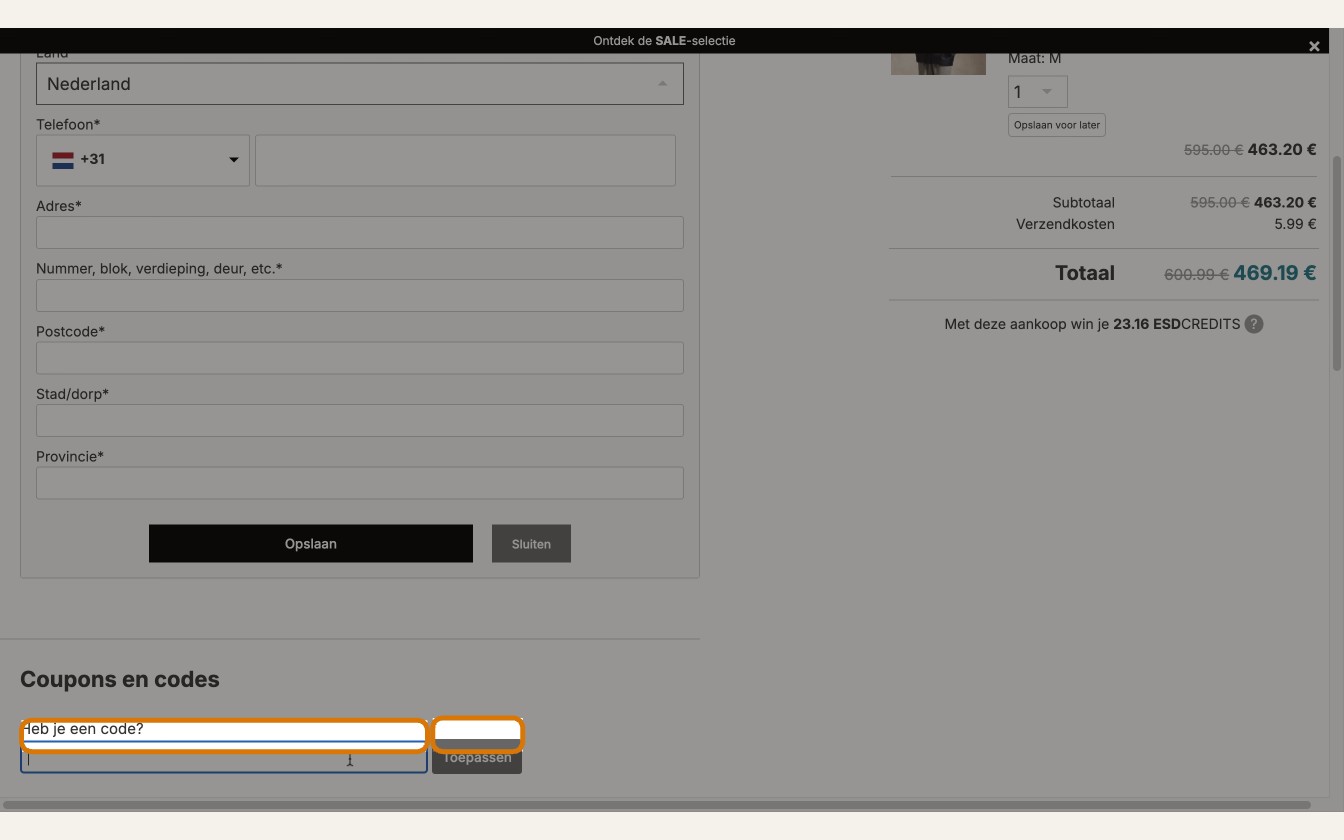Click the Maat: M size text
Viewport: 1344px width, 840px height.
pos(1034,58)
